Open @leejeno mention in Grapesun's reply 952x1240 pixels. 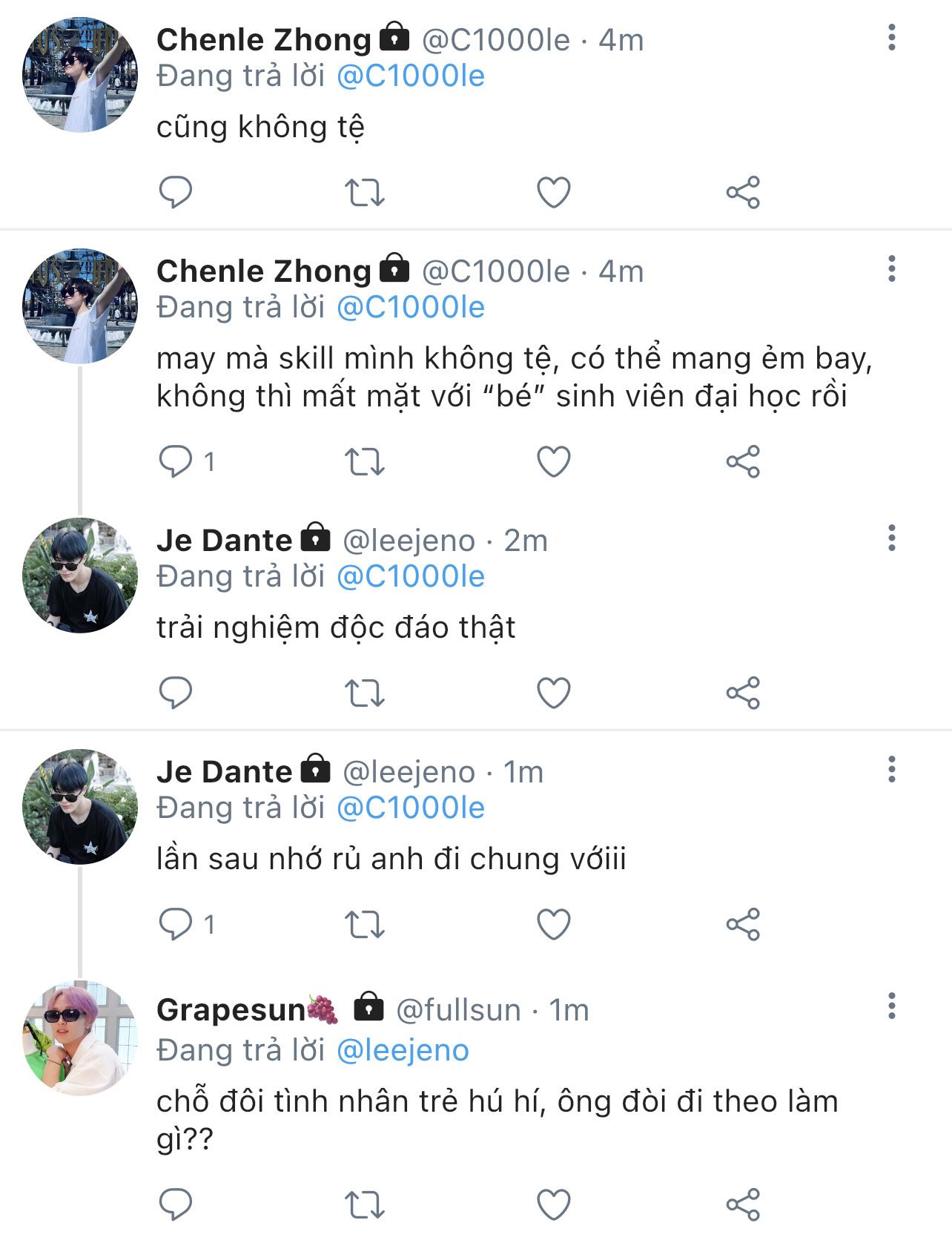tap(403, 1050)
